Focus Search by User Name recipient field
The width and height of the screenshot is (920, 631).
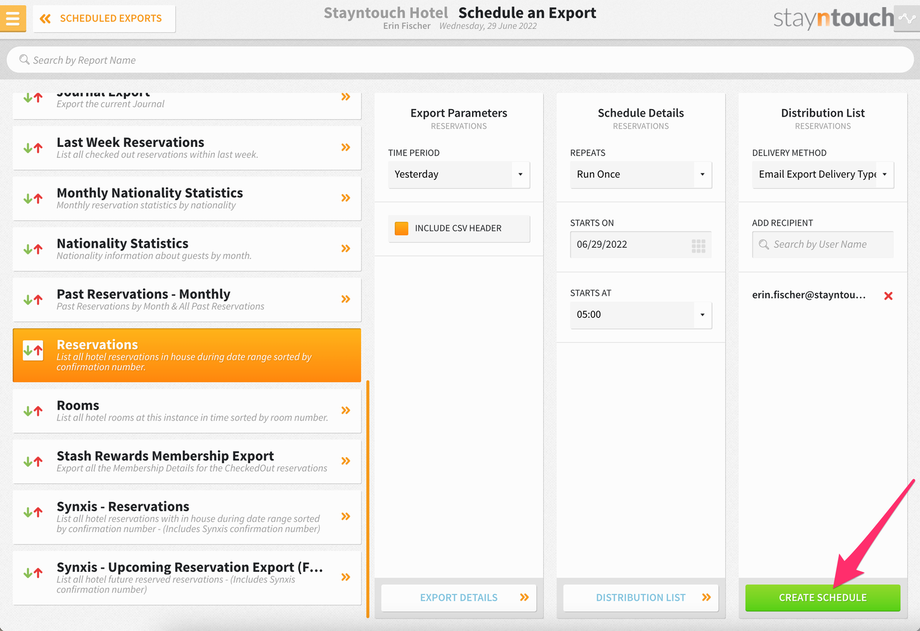pyautogui.click(x=823, y=245)
